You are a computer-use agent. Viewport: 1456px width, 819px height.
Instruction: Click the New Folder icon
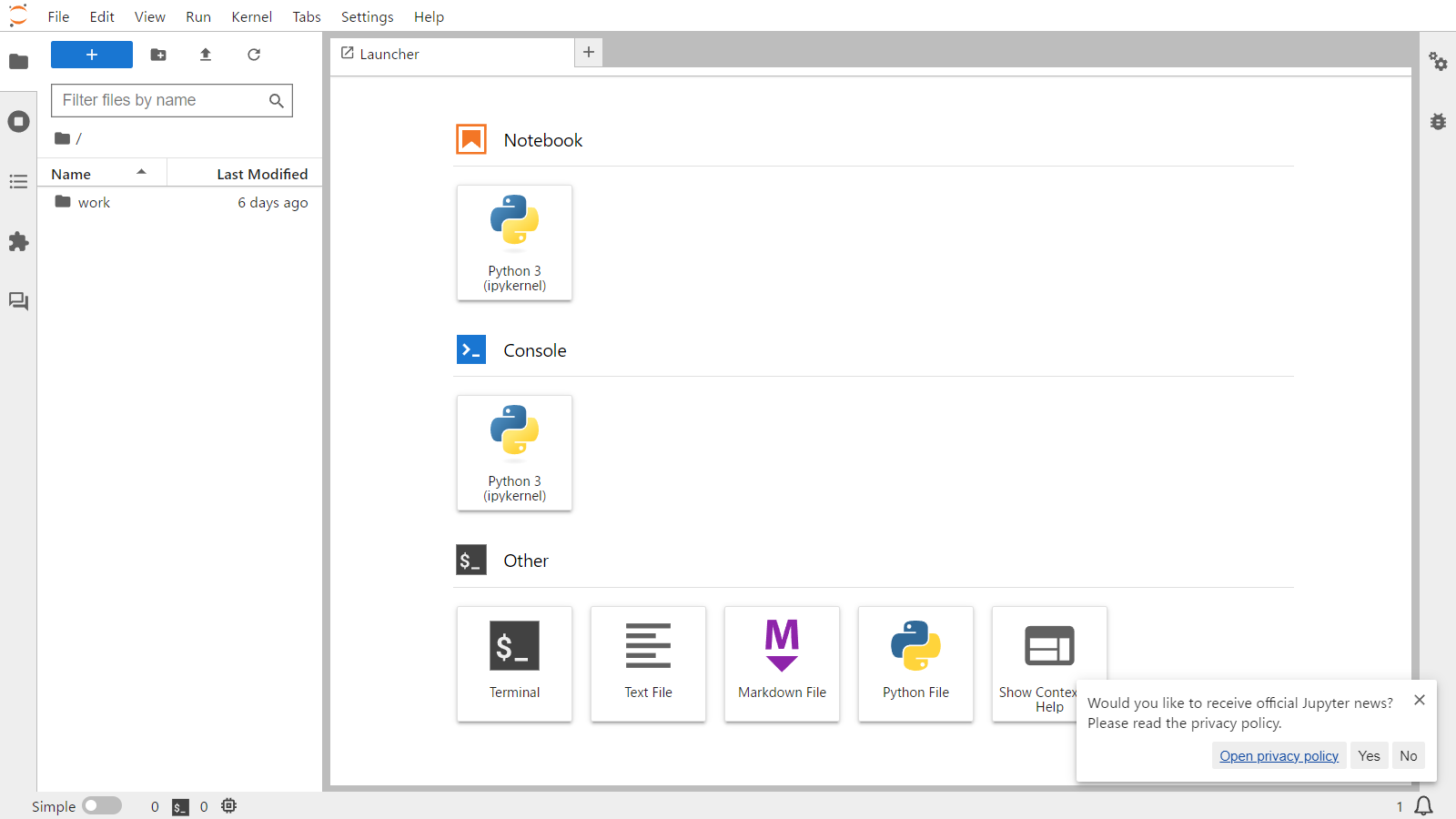(158, 55)
